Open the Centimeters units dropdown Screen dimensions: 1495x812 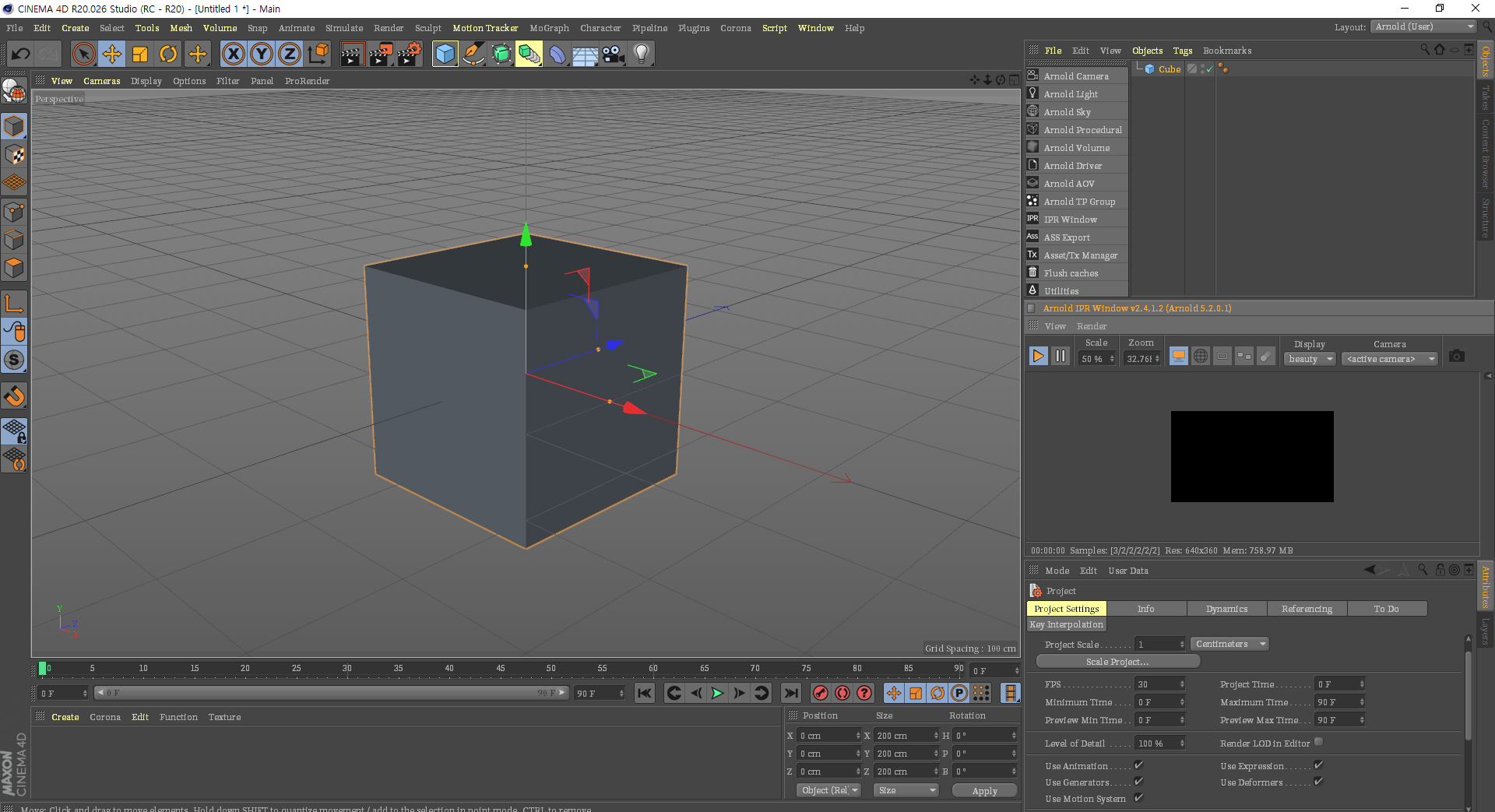coord(1230,644)
